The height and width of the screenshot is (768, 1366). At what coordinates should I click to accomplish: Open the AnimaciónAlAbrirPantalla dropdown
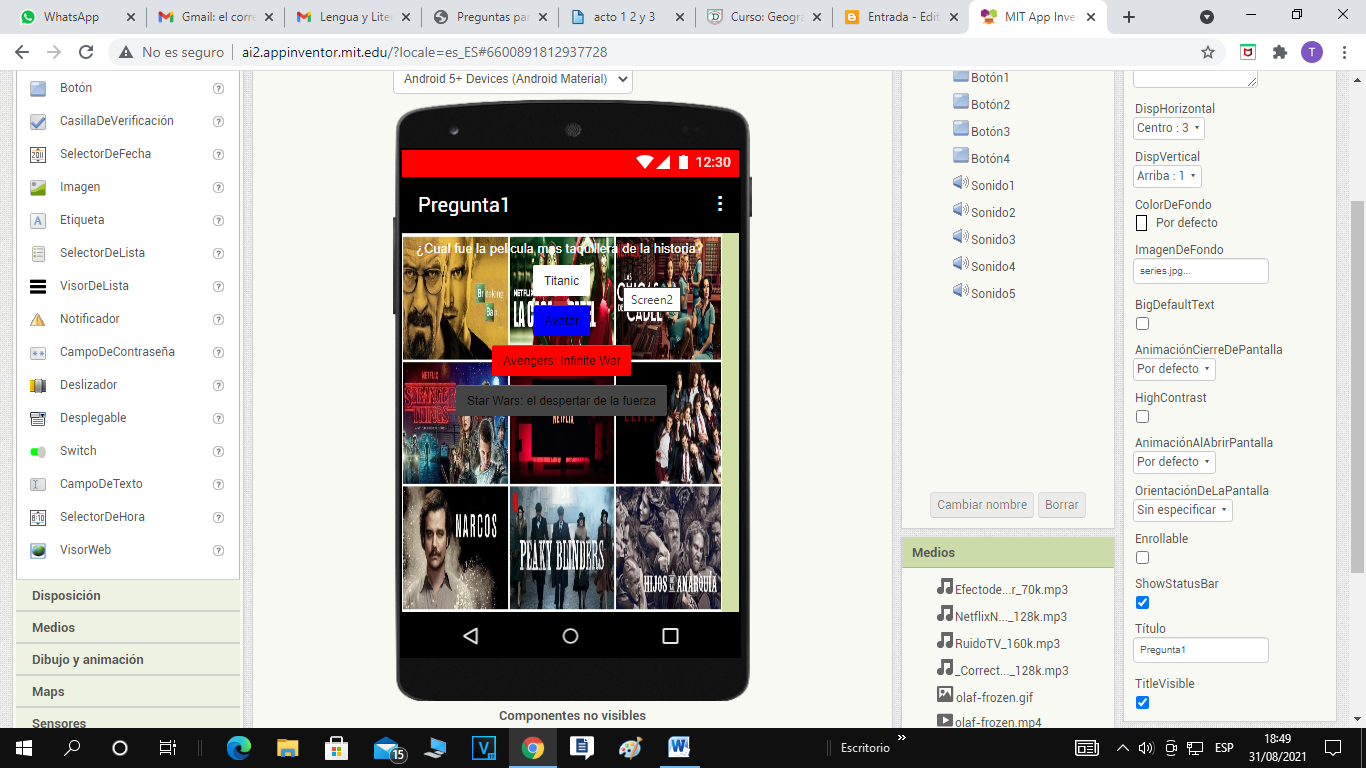click(x=1175, y=462)
